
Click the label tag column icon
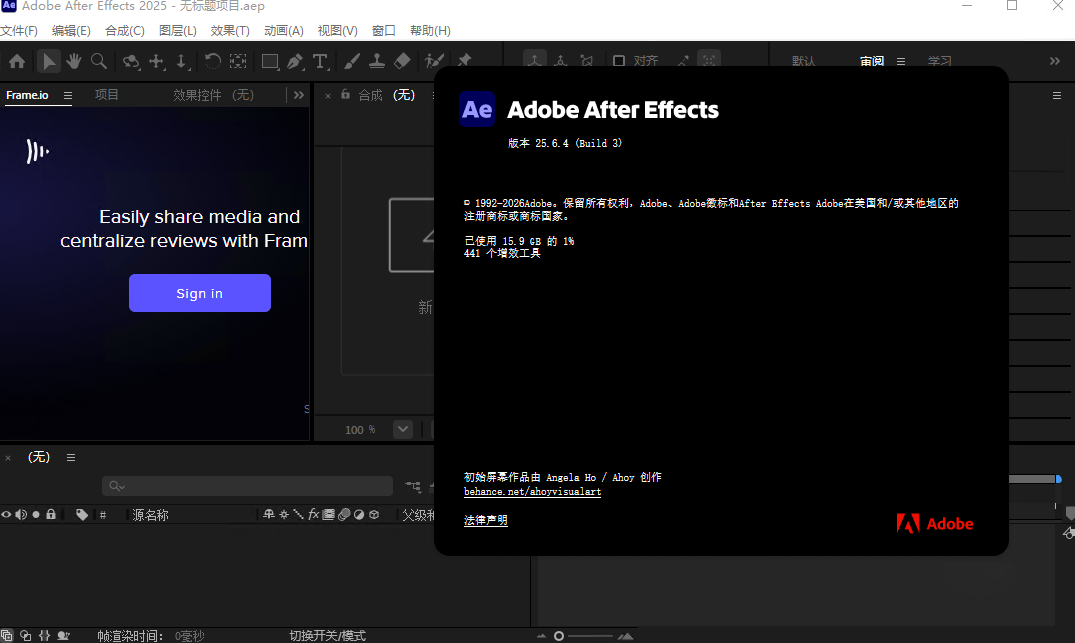82,515
